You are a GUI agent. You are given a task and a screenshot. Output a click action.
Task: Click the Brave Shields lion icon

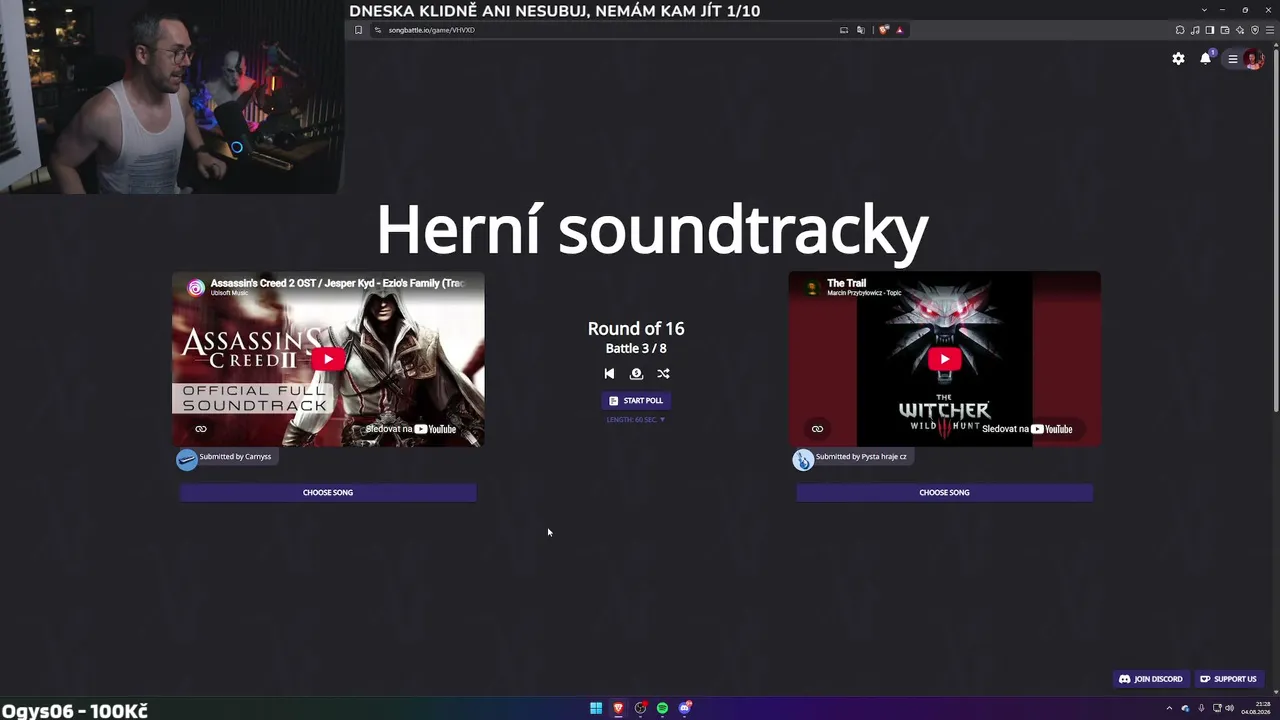pyautogui.click(x=883, y=30)
